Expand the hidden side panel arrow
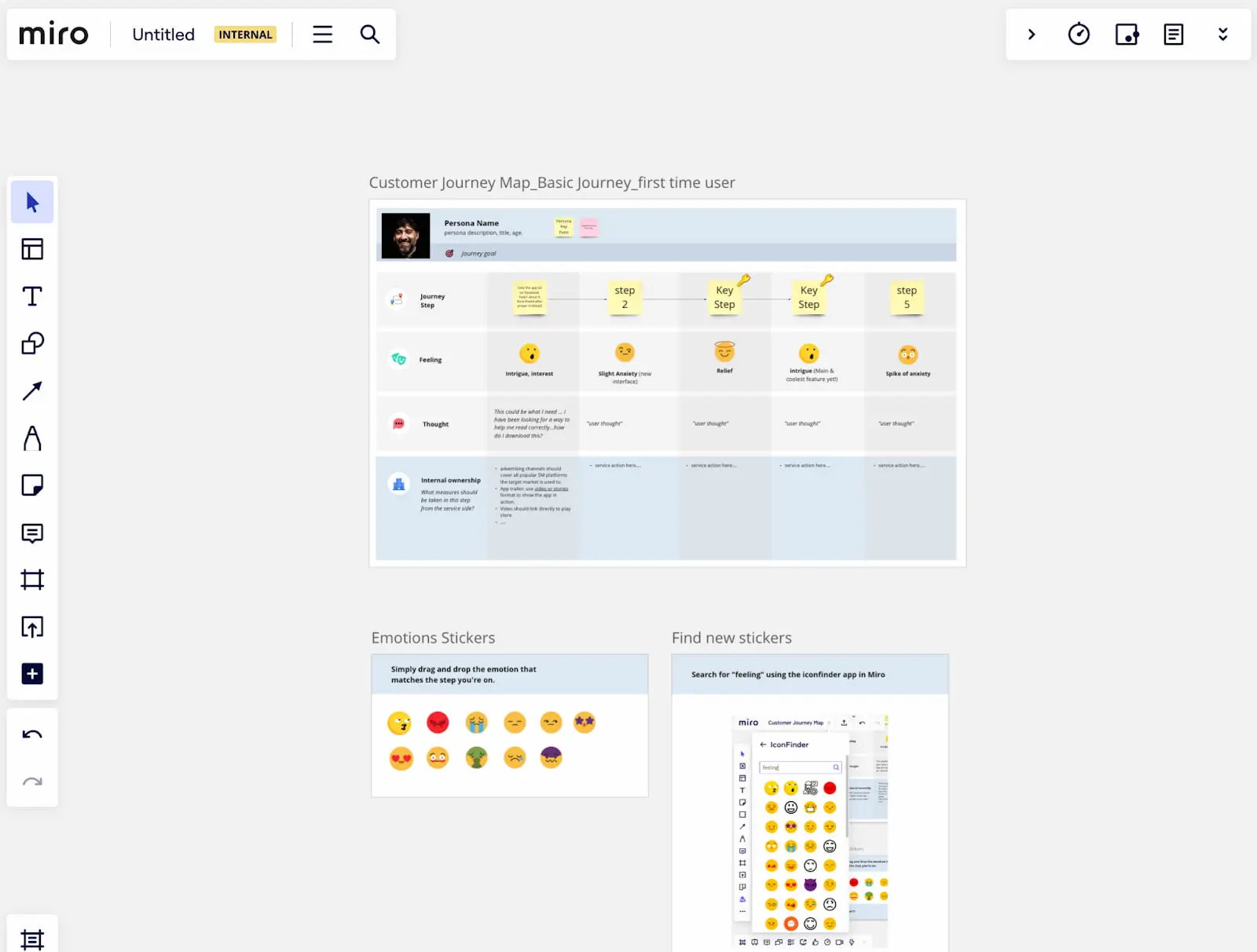Image resolution: width=1257 pixels, height=952 pixels. coord(1032,34)
